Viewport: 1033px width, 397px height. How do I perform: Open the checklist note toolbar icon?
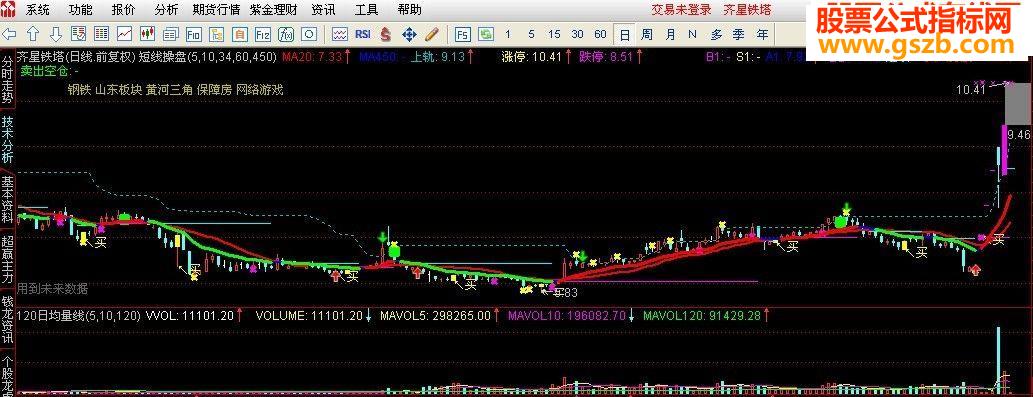coord(78,34)
